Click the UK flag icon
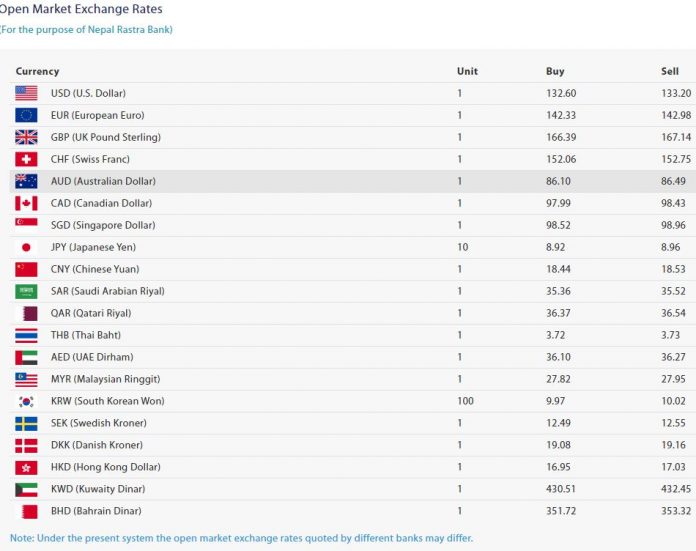Viewport: 696px width, 551px height. coord(26,137)
